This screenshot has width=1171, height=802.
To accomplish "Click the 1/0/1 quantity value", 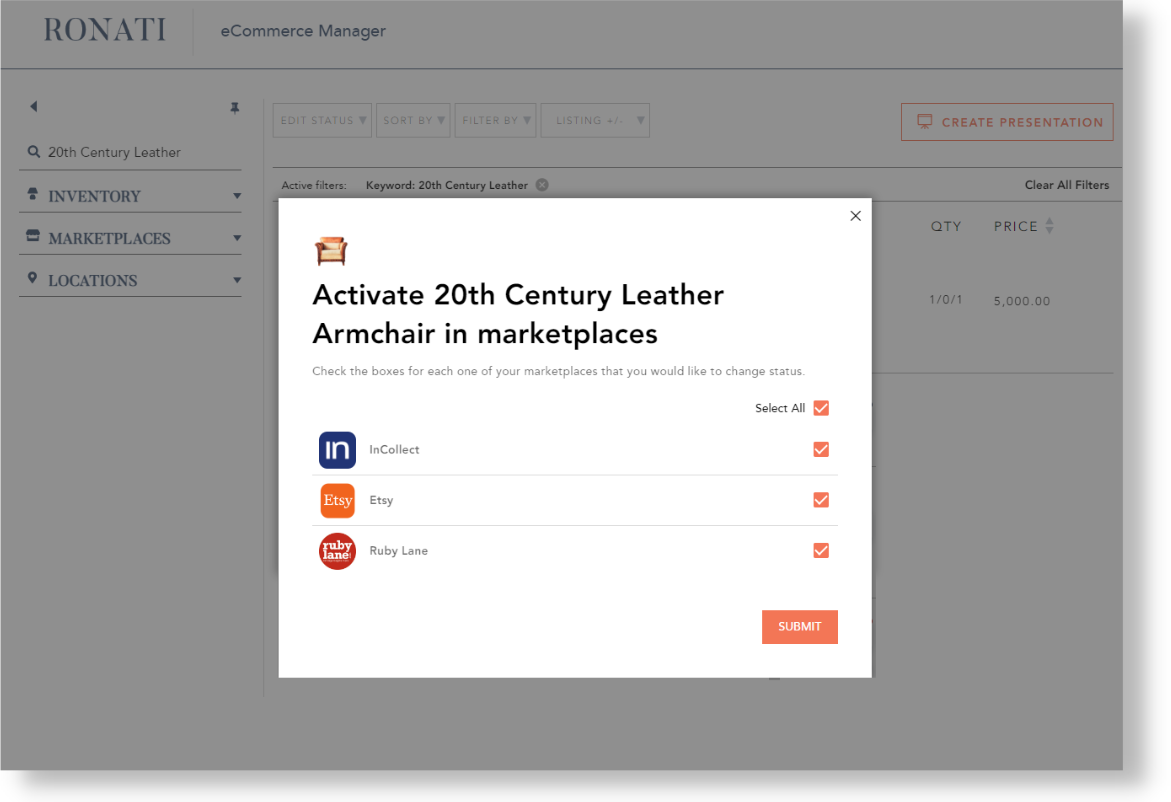I will (x=945, y=299).
